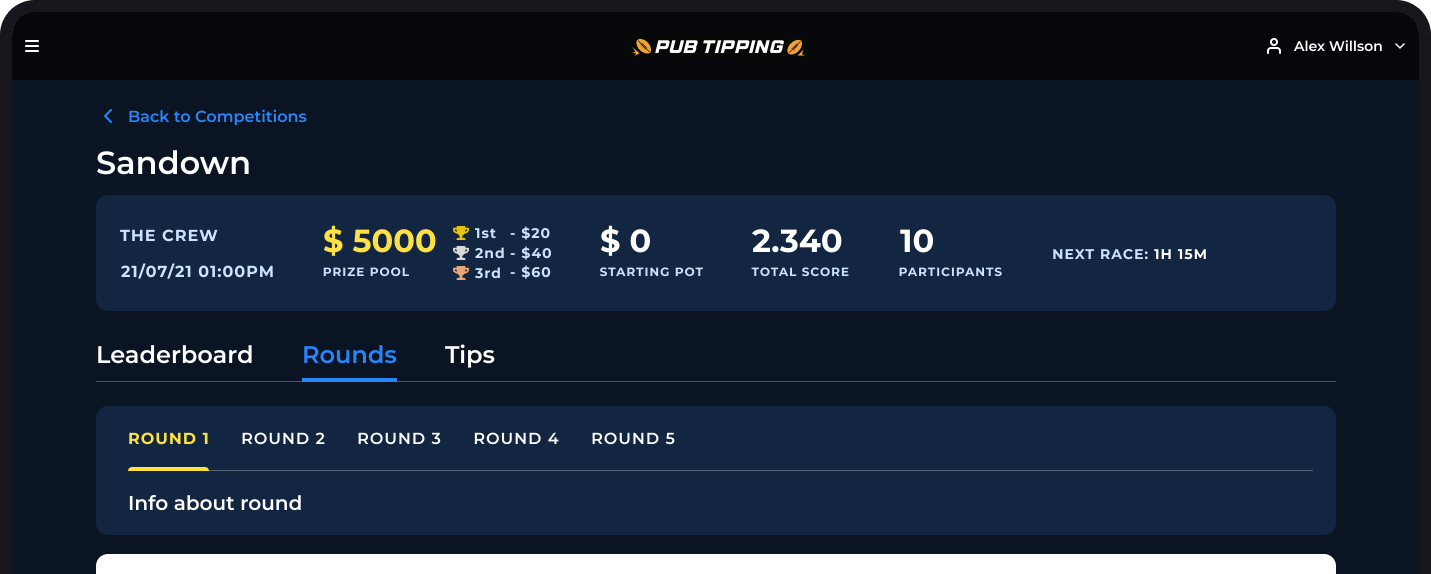This screenshot has width=1431, height=574.
Task: Expand the Alex Willson account dropdown arrow
Action: pyautogui.click(x=1400, y=46)
